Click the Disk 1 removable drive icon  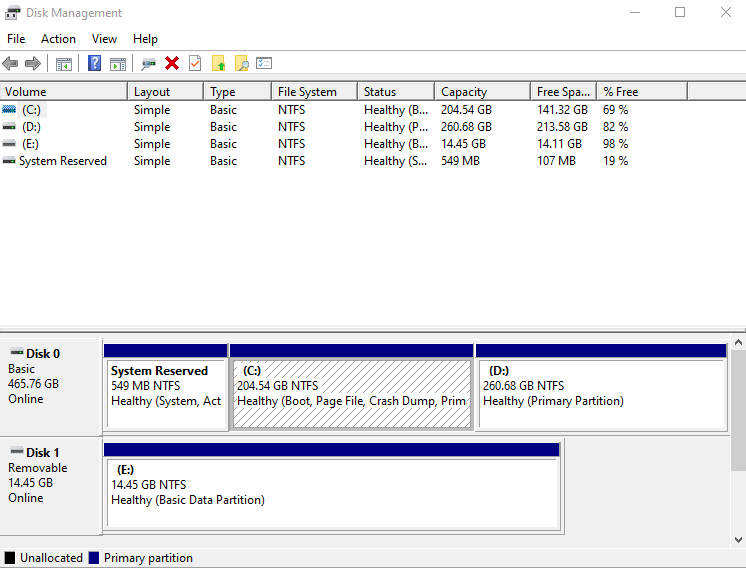pyautogui.click(x=17, y=451)
